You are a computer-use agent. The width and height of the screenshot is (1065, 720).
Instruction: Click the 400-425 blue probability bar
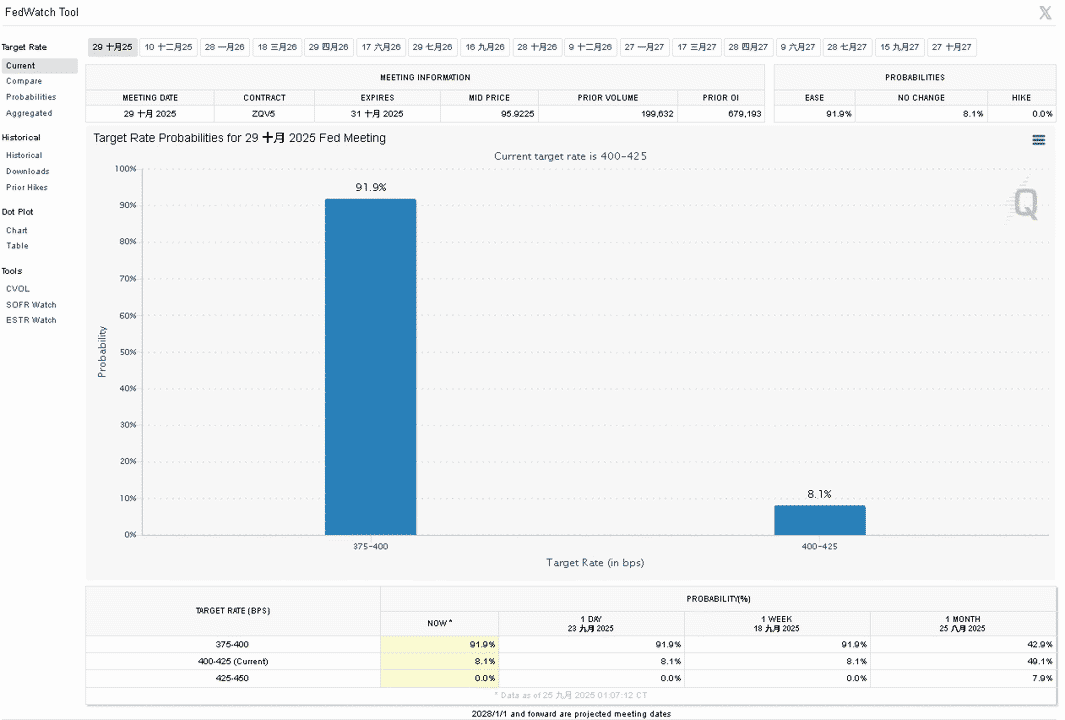820,520
